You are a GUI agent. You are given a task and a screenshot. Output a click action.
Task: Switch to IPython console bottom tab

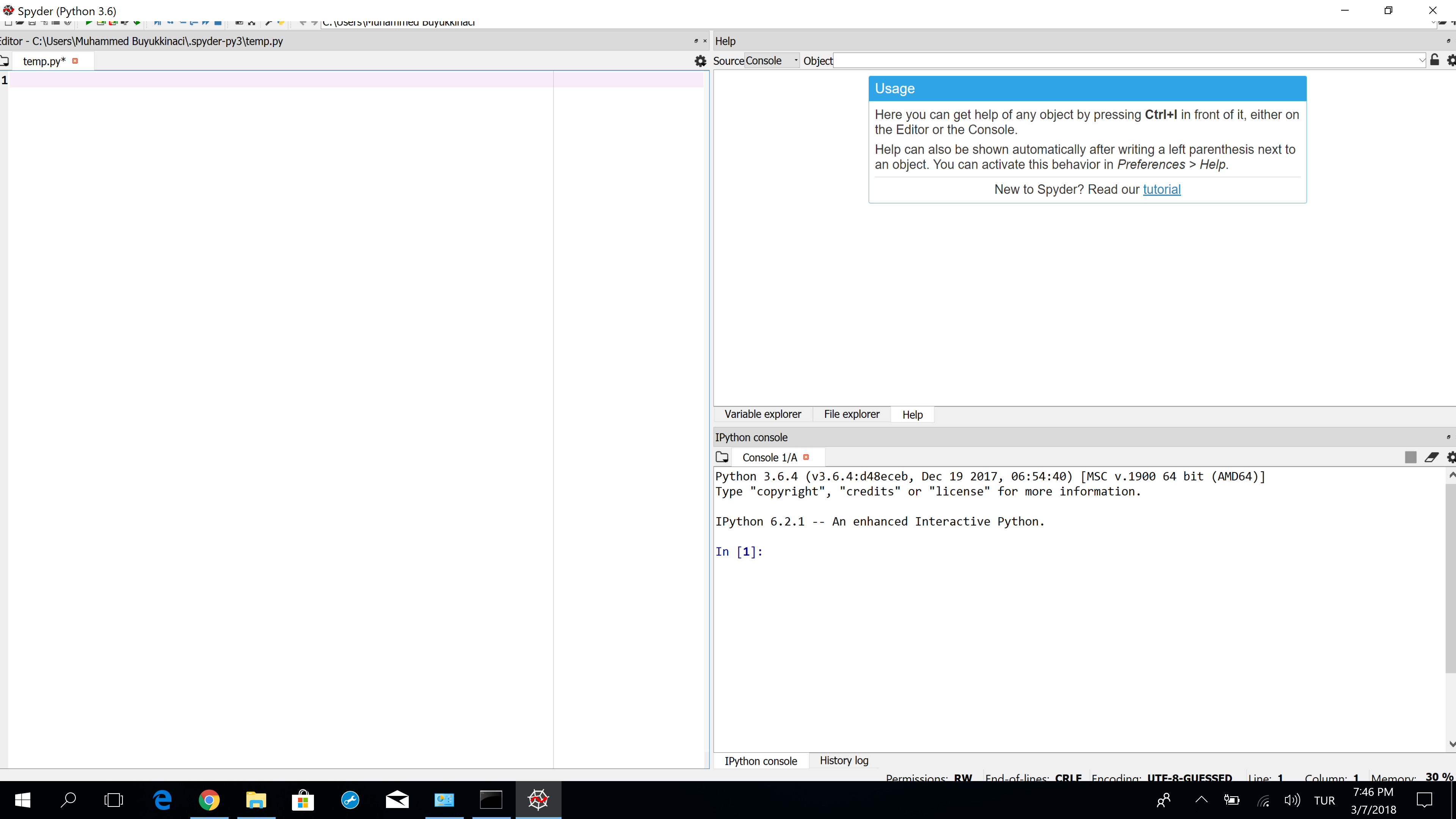click(x=761, y=761)
